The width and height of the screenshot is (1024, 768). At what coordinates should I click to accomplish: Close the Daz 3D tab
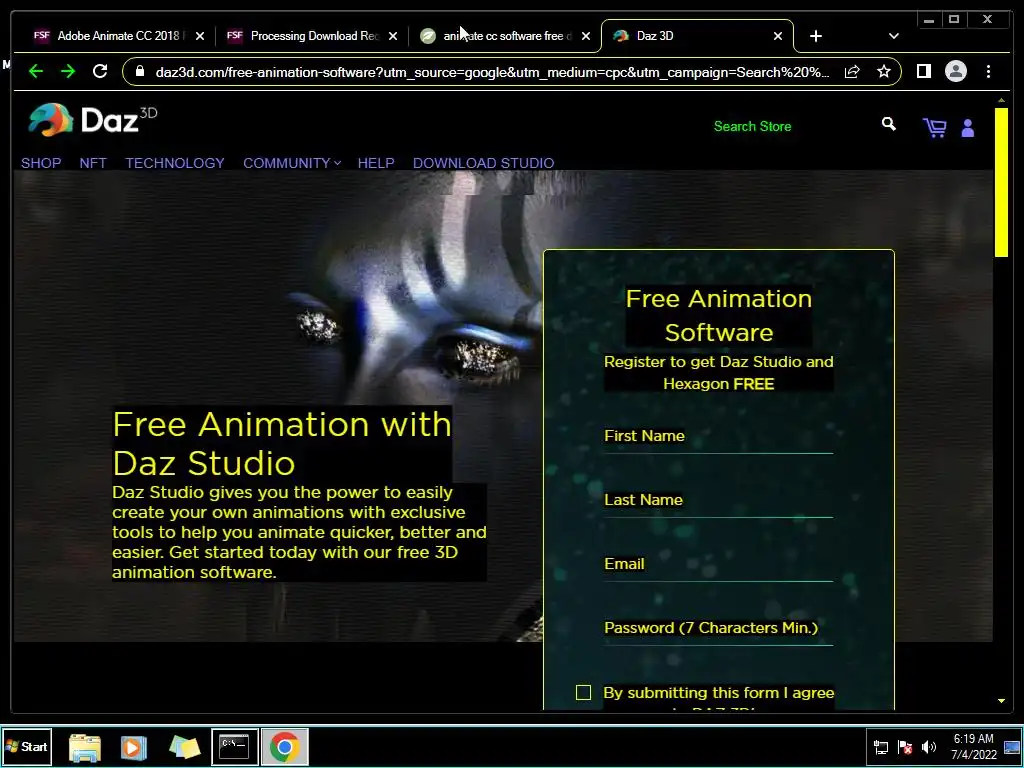778,36
